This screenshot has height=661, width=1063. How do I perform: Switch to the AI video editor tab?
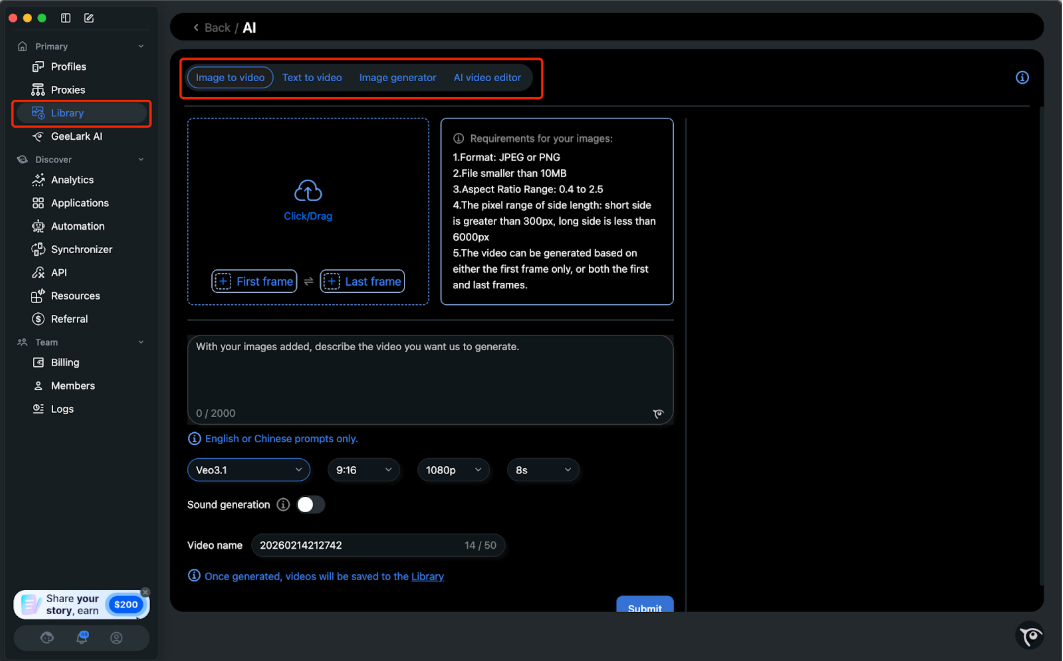(x=487, y=78)
